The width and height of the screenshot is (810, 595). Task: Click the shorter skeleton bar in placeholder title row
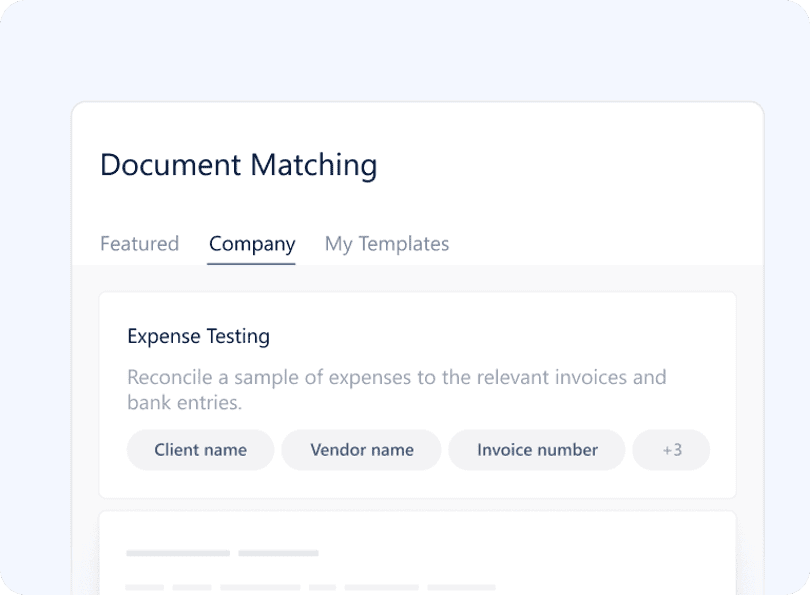[x=278, y=553]
